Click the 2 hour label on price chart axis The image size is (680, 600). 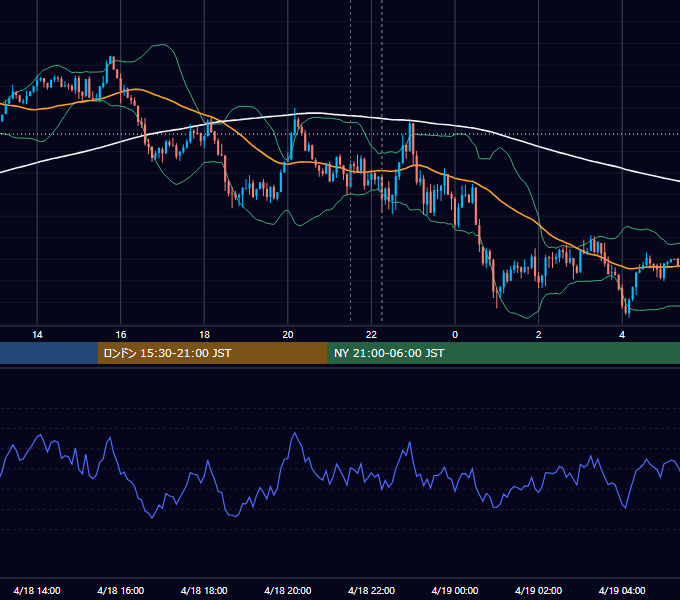(x=539, y=335)
